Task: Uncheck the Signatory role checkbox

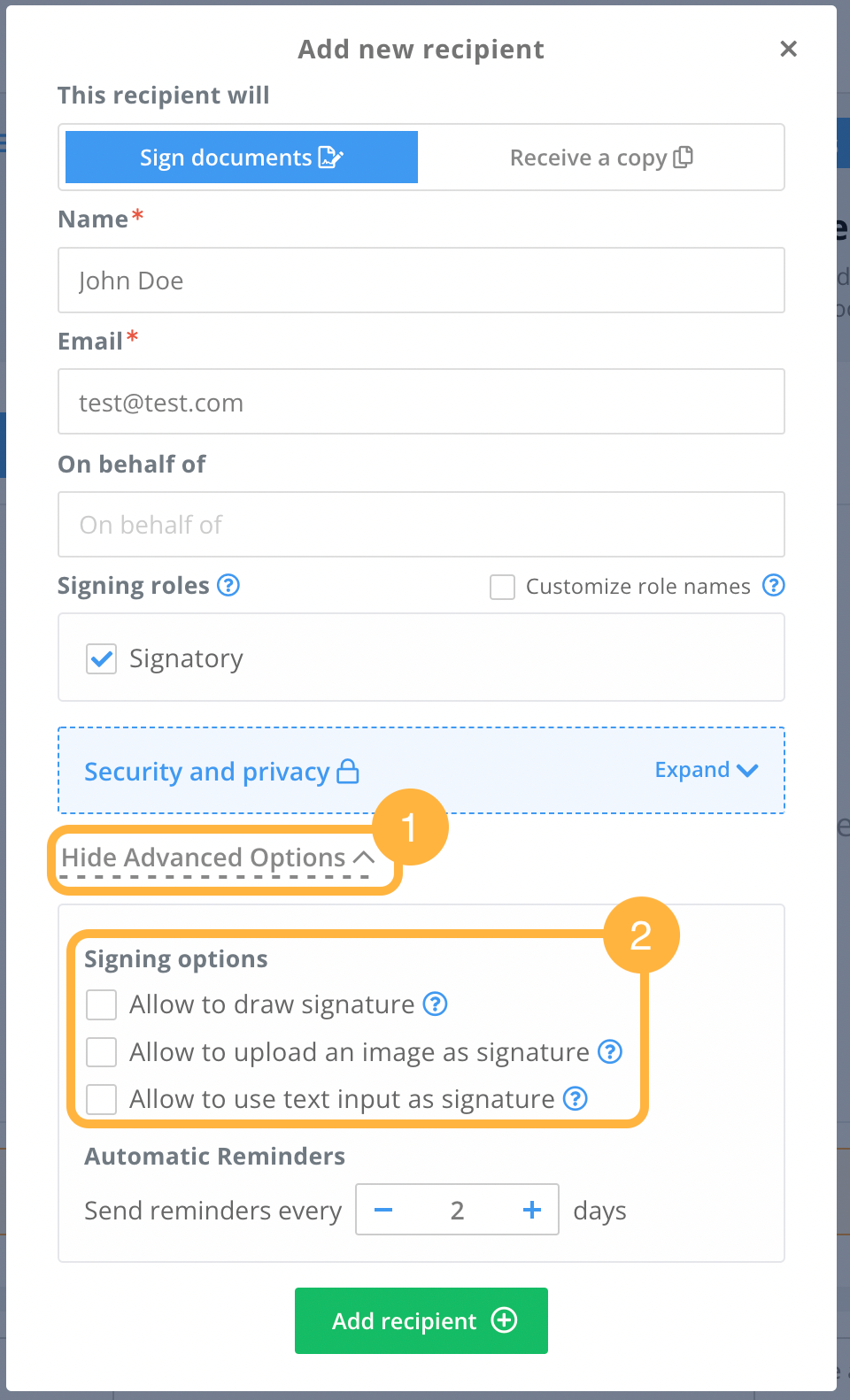Action: [101, 658]
